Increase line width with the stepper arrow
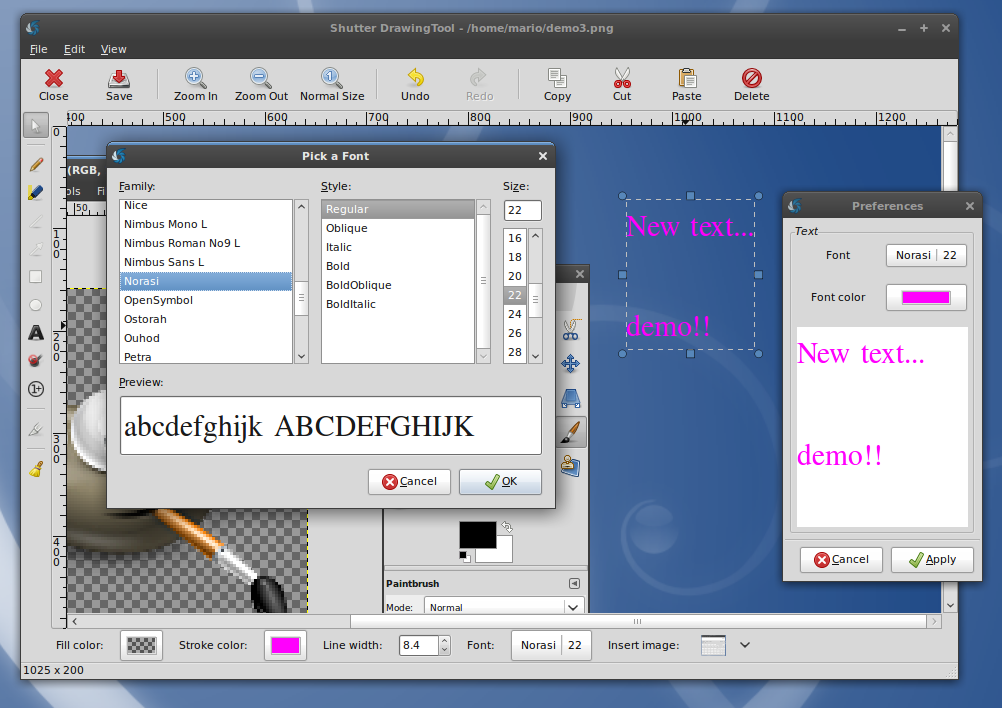This screenshot has height=708, width=1002. (444, 641)
